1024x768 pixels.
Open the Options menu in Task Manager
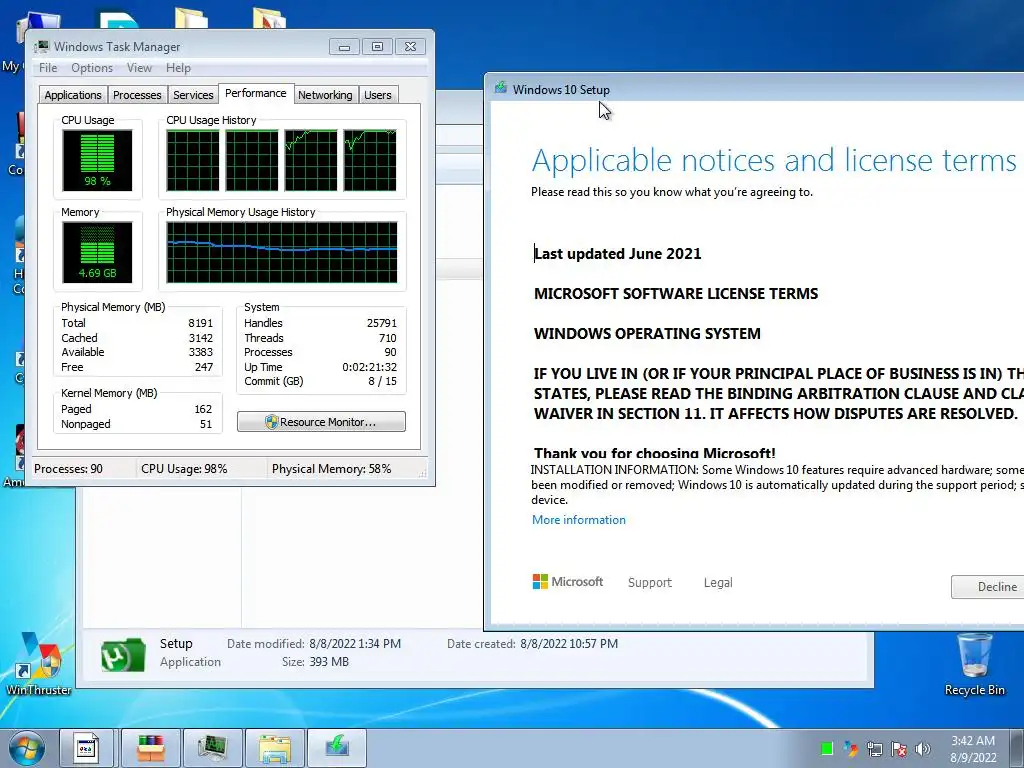click(x=92, y=68)
